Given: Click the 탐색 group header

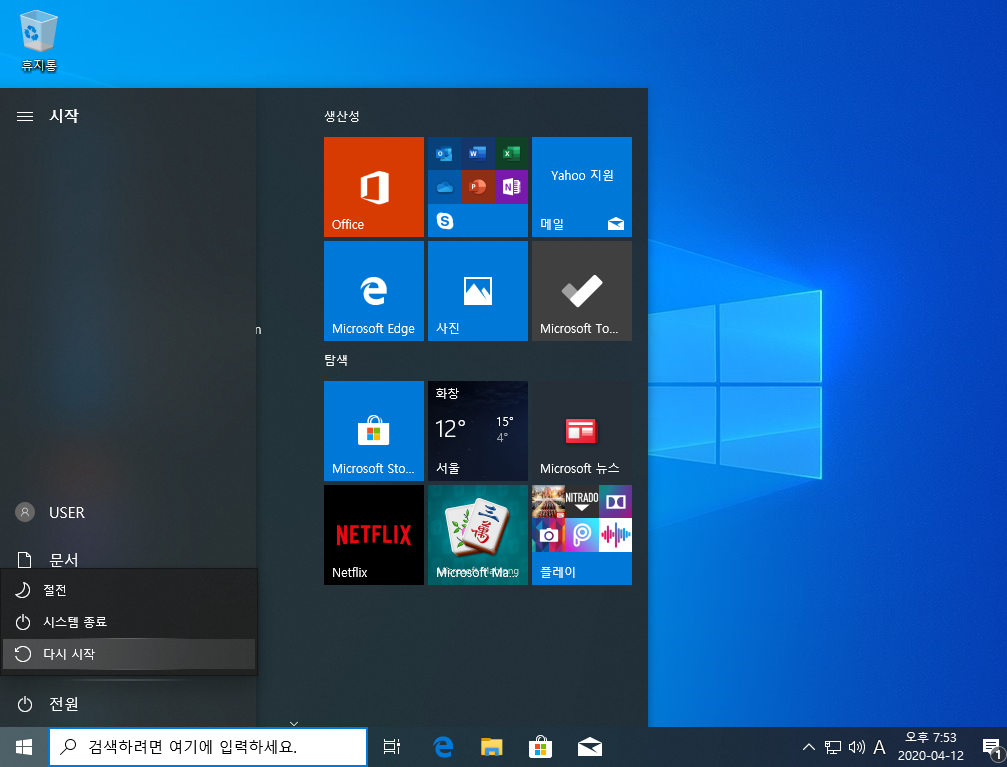Looking at the screenshot, I should coord(336,360).
